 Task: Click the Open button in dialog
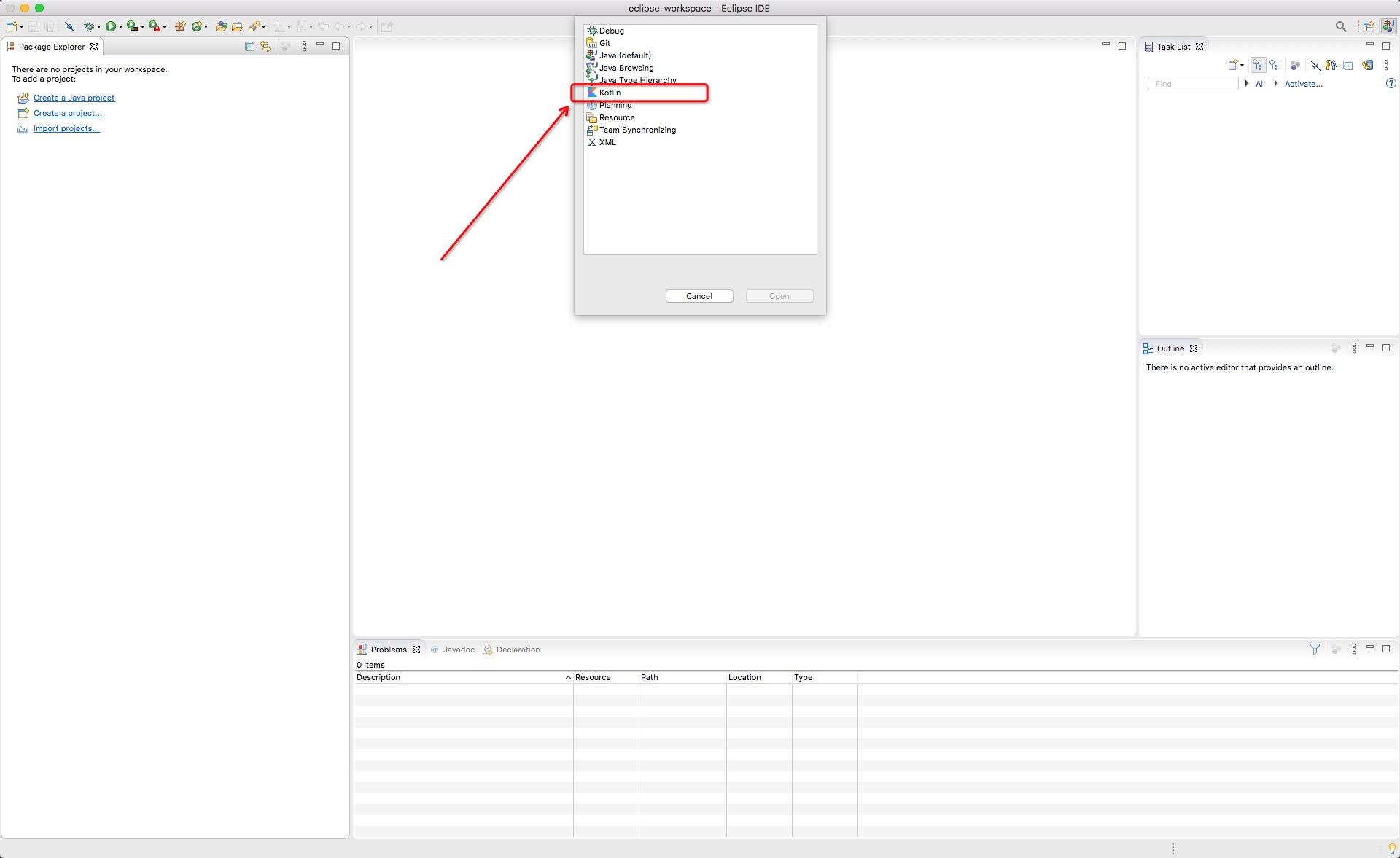pos(779,296)
